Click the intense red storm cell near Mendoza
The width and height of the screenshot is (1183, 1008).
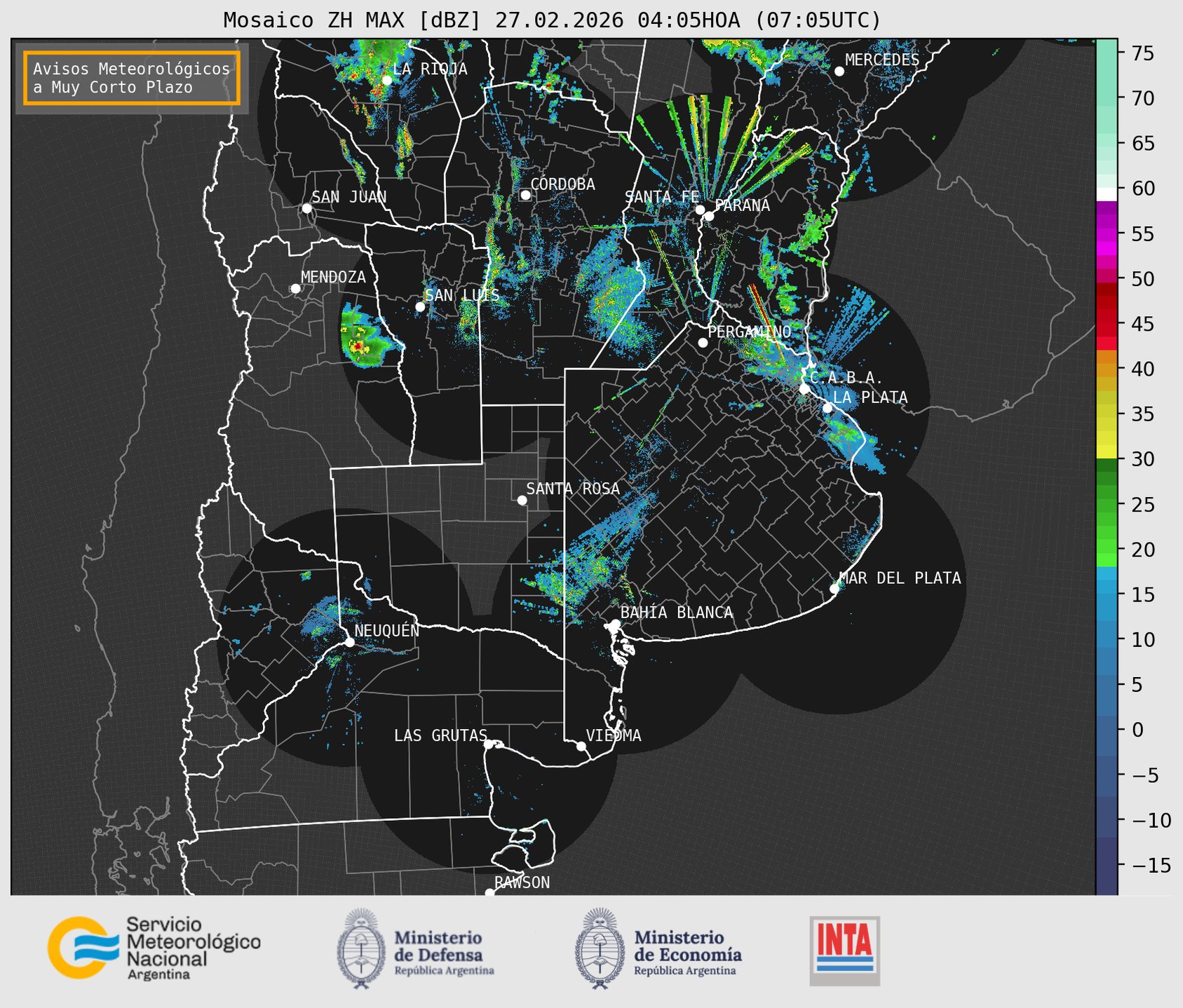click(358, 346)
